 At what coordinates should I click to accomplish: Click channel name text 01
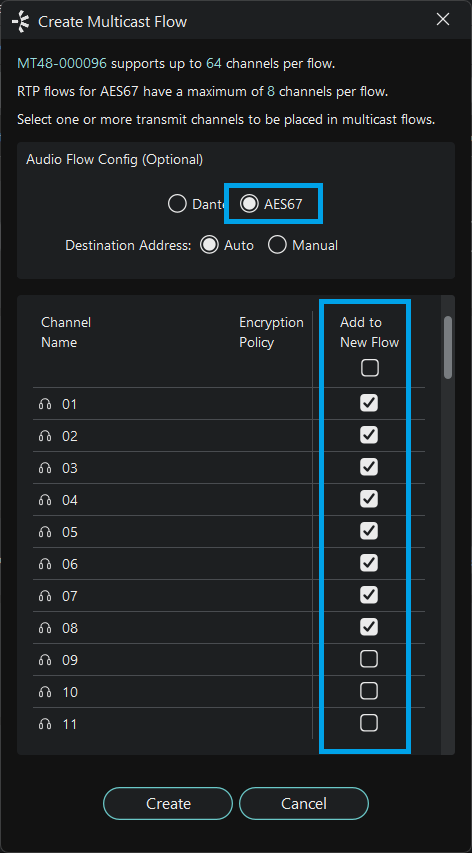pos(70,404)
